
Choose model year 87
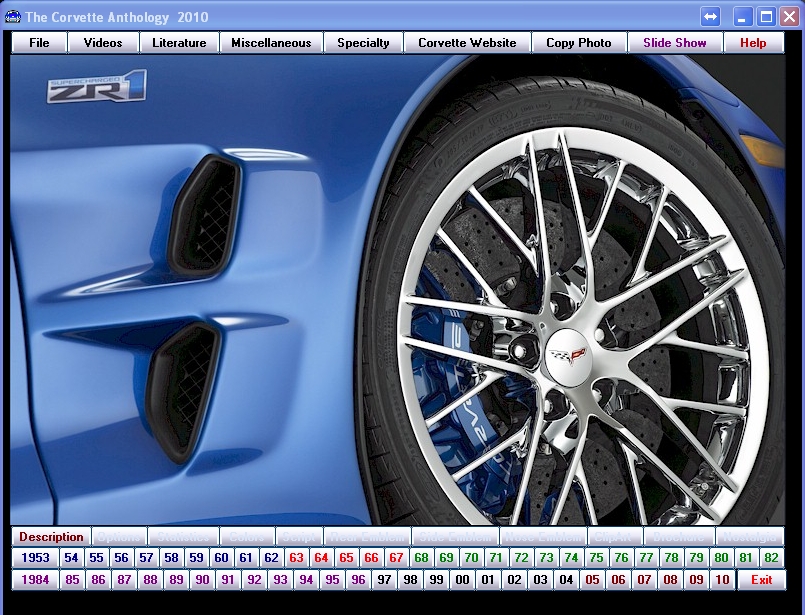(124, 580)
